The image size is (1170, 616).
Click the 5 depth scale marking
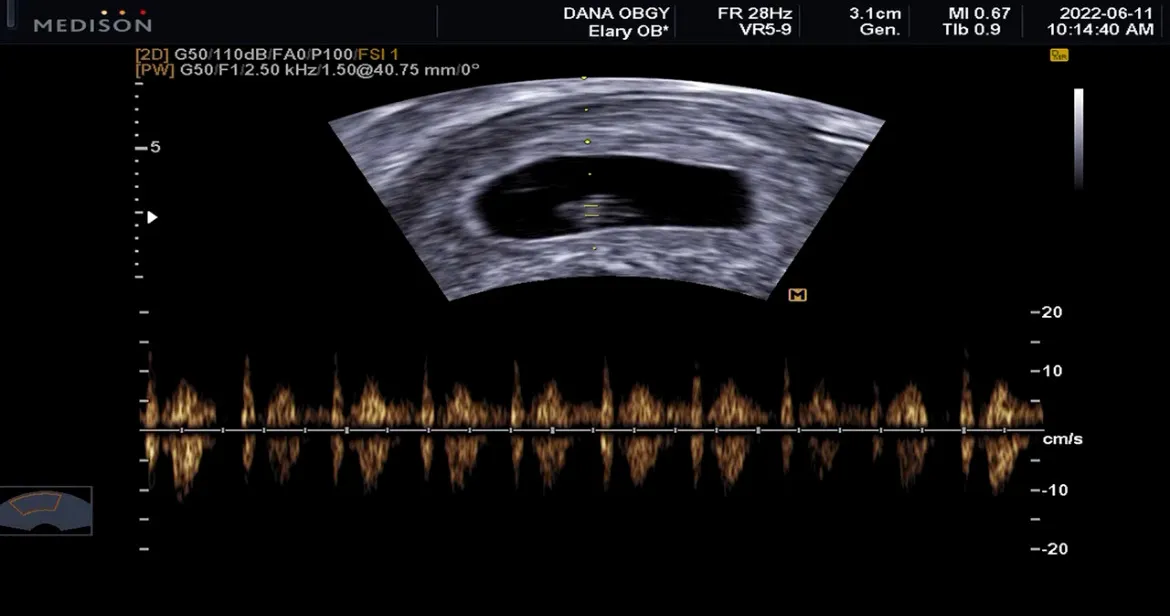(155, 147)
